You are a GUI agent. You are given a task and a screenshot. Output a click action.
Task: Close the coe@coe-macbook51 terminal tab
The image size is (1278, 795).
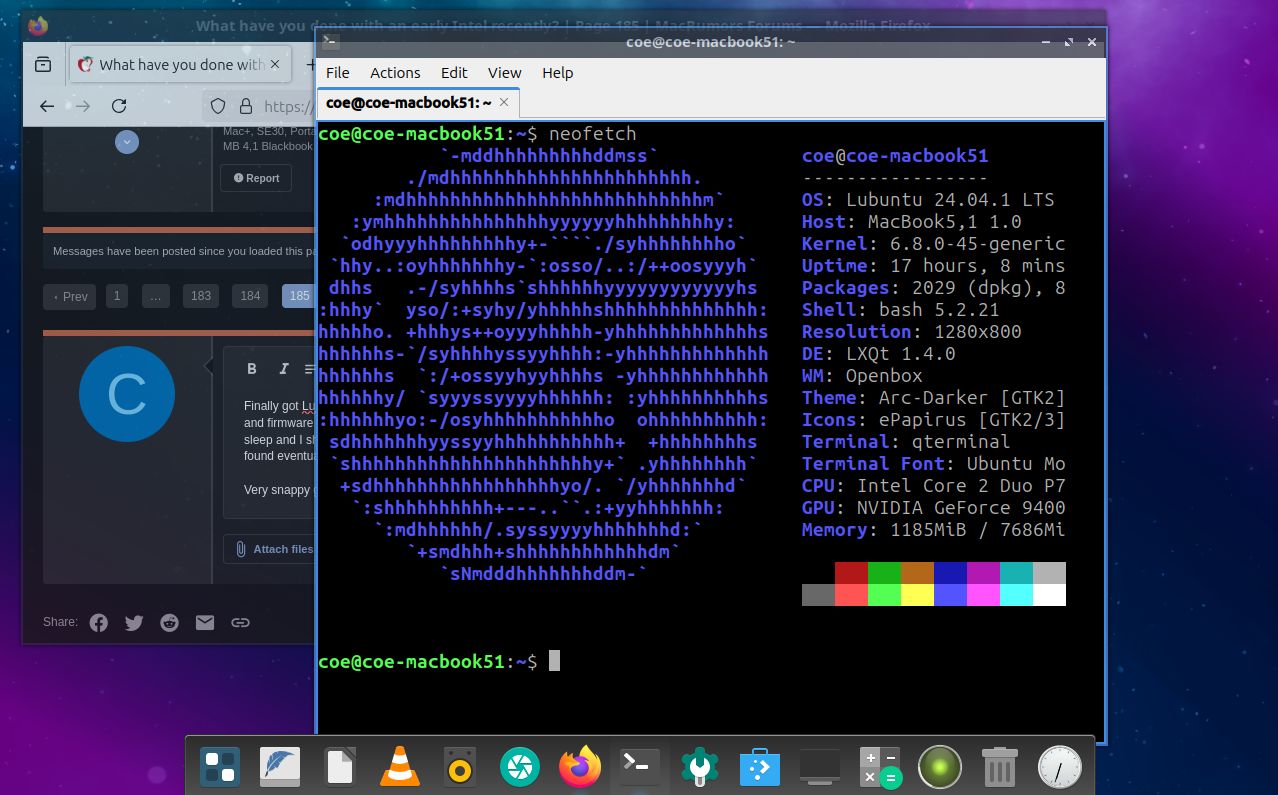(504, 102)
